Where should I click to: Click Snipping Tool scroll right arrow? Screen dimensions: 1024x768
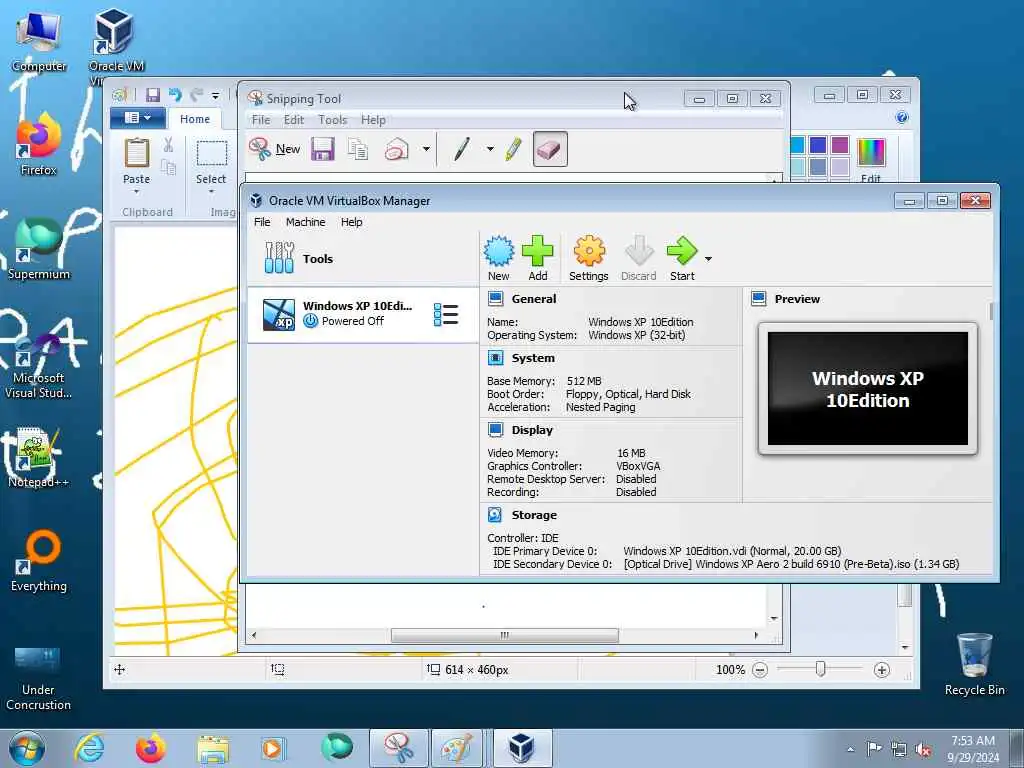756,635
